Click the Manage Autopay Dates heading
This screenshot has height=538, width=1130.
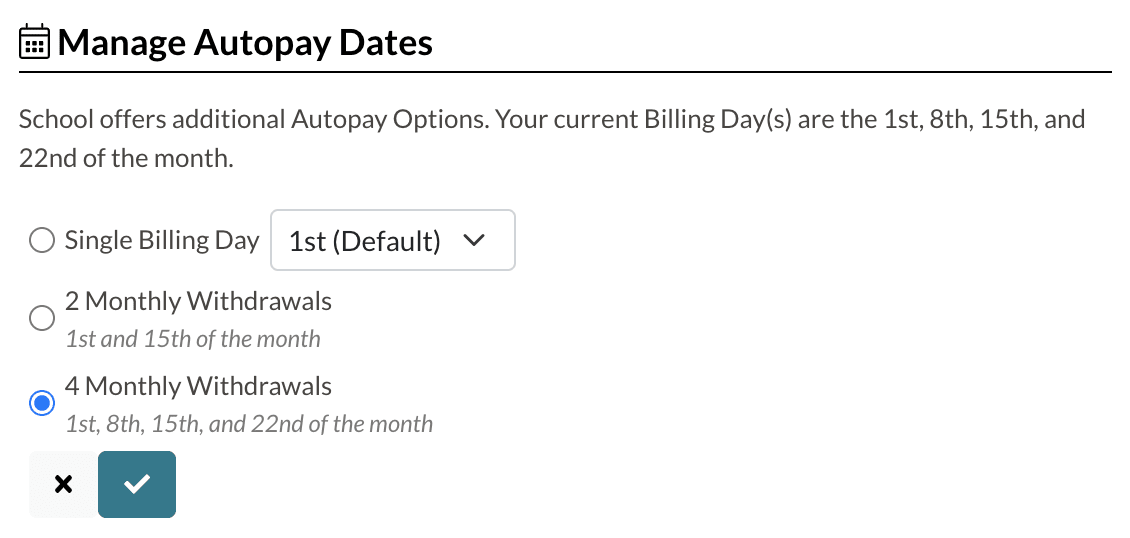(245, 44)
